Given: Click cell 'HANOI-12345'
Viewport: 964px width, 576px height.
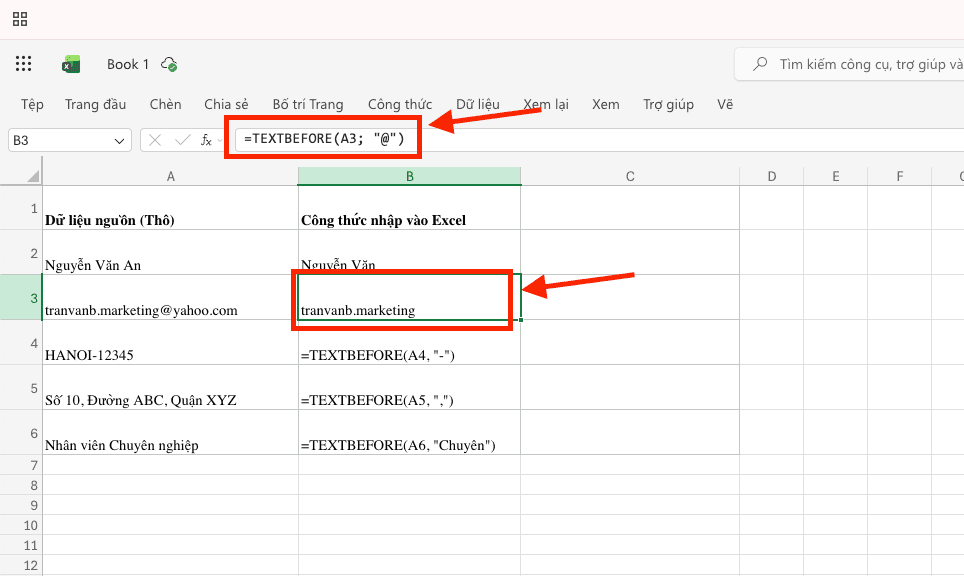Looking at the screenshot, I should 170,342.
